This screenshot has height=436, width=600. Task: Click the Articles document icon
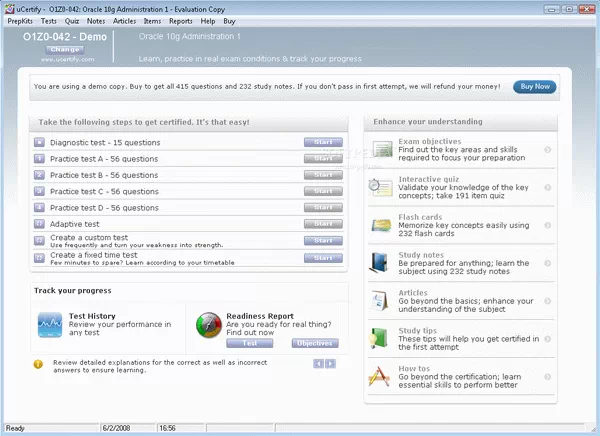coord(379,300)
